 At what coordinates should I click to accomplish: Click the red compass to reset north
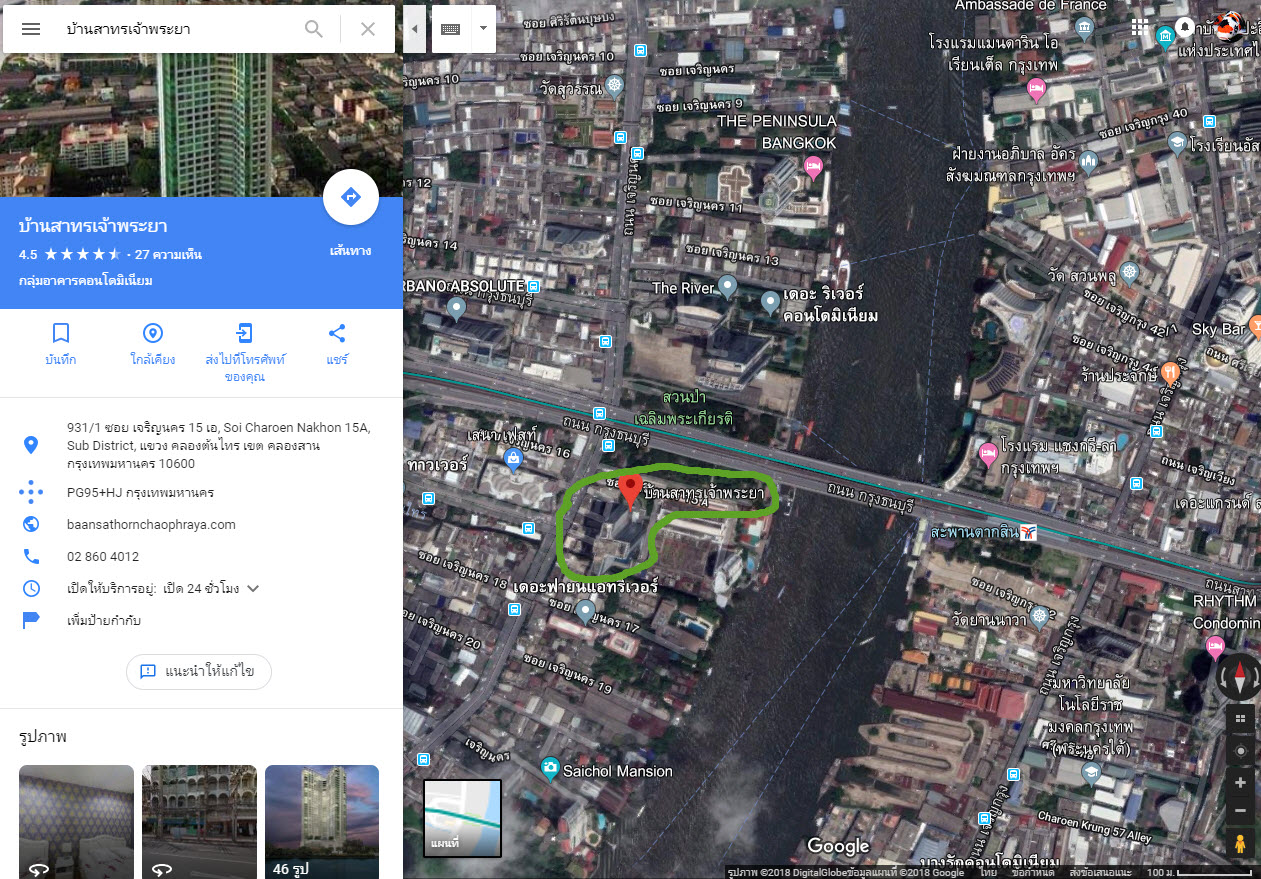pos(1239,679)
